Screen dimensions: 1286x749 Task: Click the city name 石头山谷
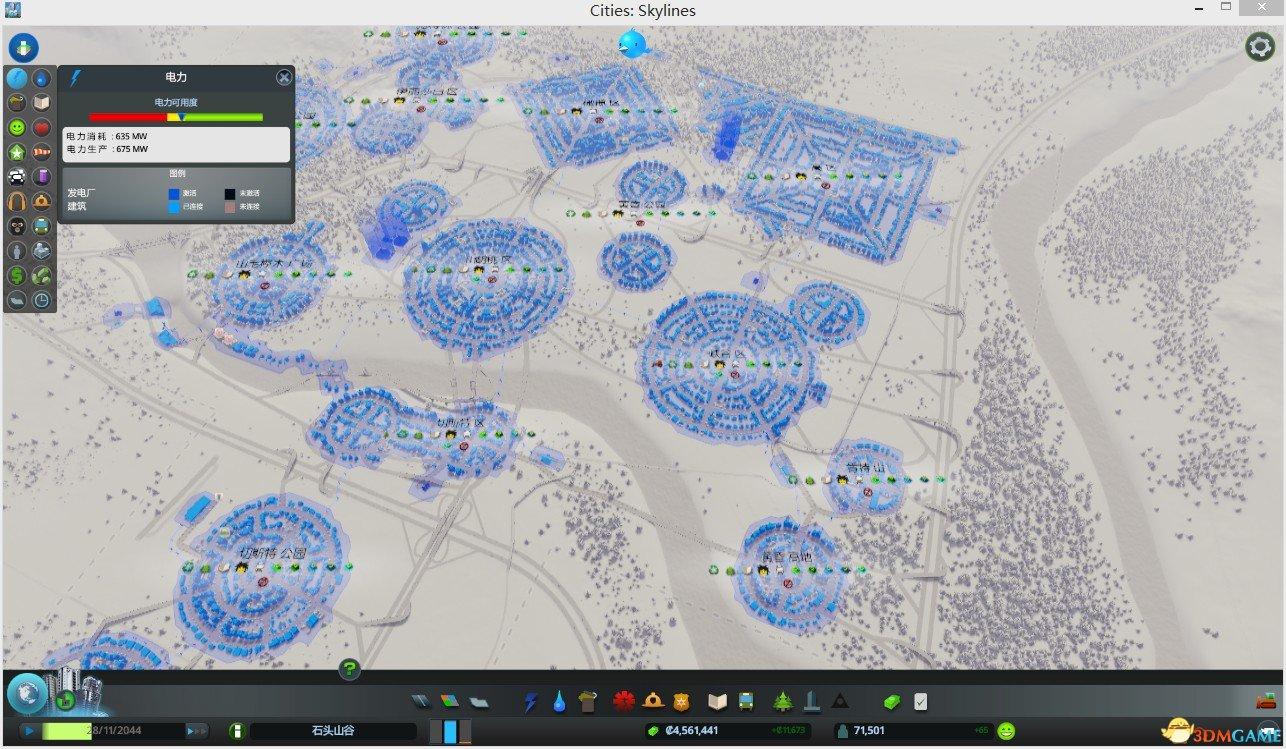(333, 731)
